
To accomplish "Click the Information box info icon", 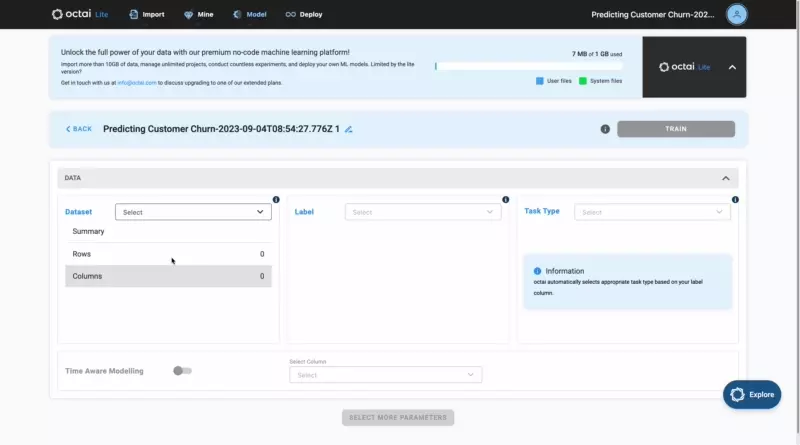I will tap(537, 271).
